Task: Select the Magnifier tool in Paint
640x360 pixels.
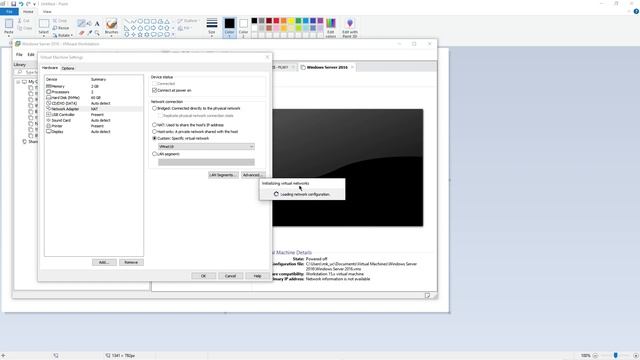Action: tap(97, 32)
